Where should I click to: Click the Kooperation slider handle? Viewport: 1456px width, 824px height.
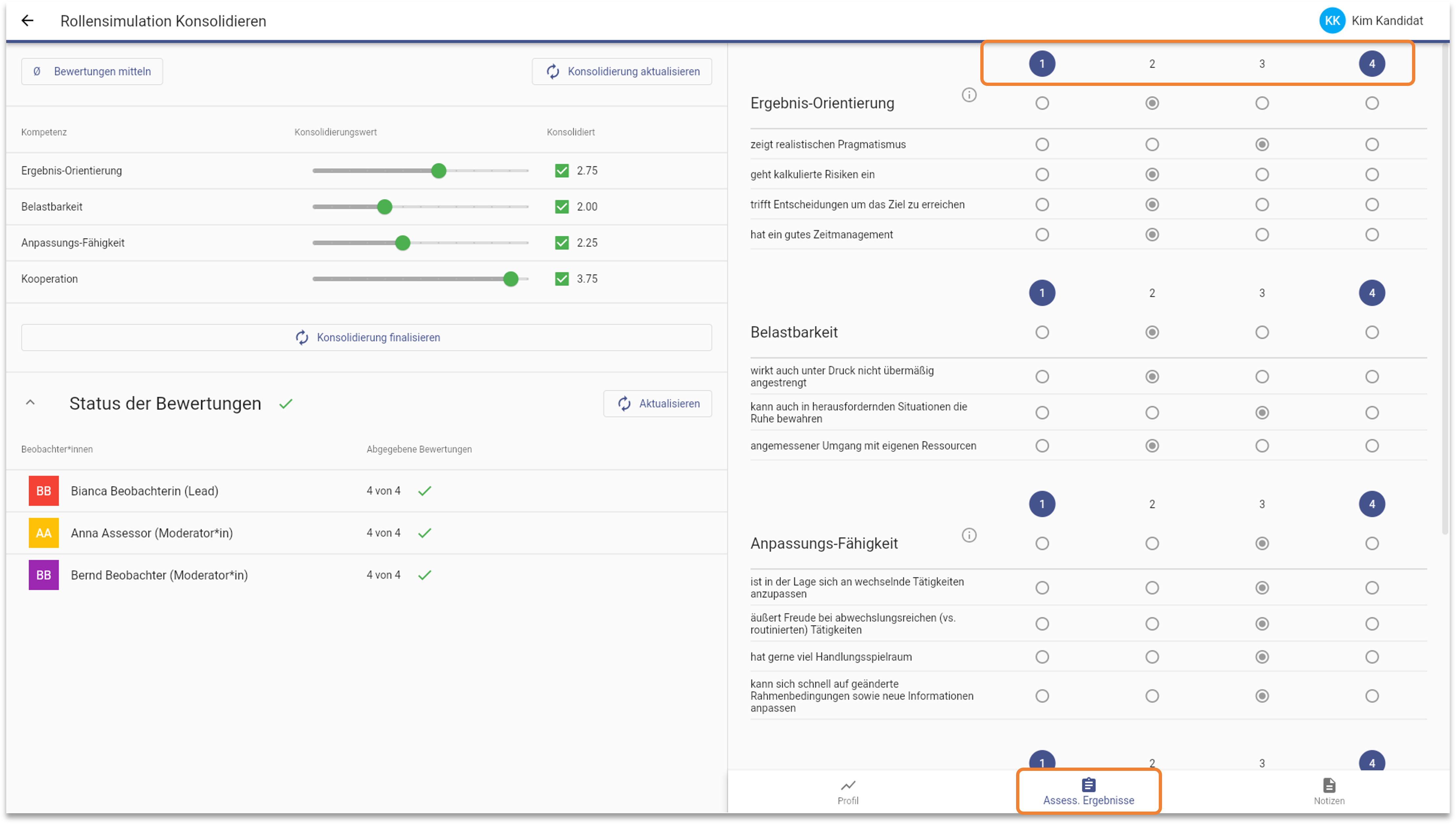click(x=510, y=278)
